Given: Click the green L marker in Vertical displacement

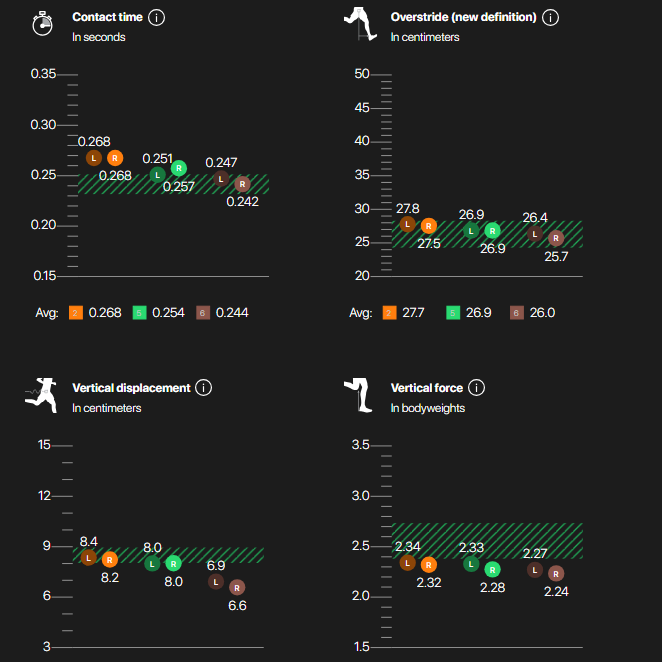Looking at the screenshot, I should coord(152,563).
